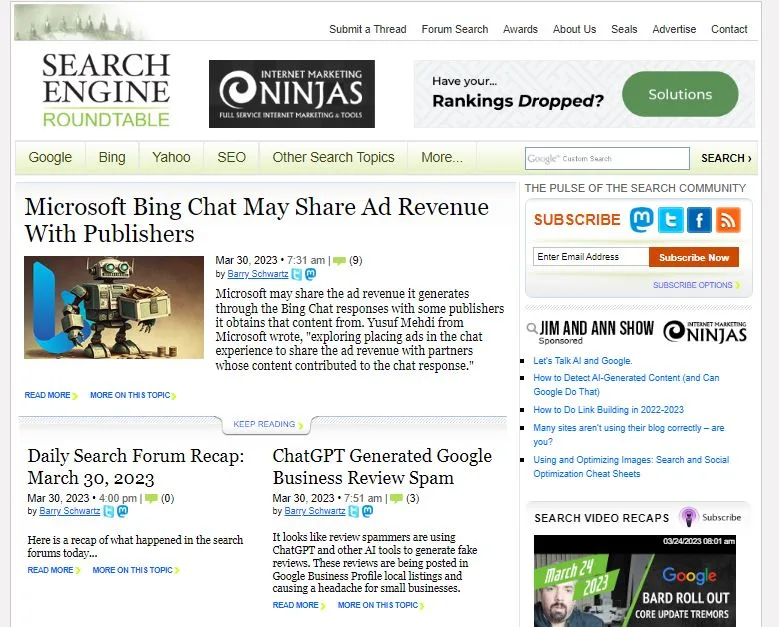Click the Search Engine Roundtable logo

(106, 90)
